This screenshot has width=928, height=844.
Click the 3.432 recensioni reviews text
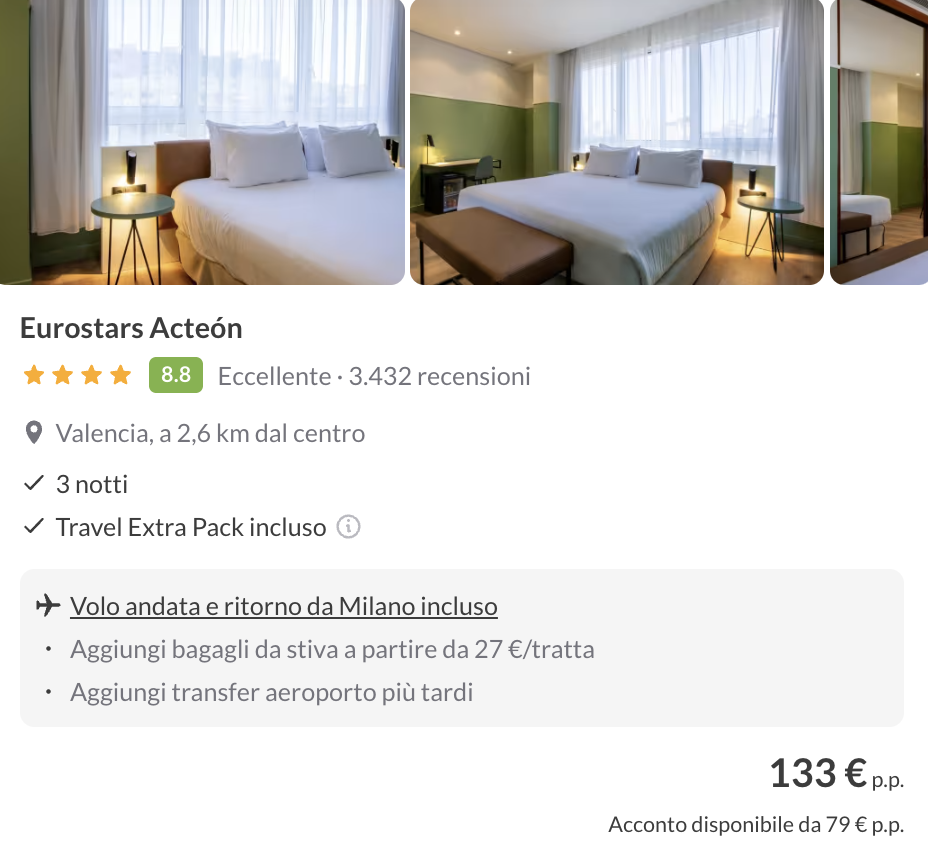439,376
